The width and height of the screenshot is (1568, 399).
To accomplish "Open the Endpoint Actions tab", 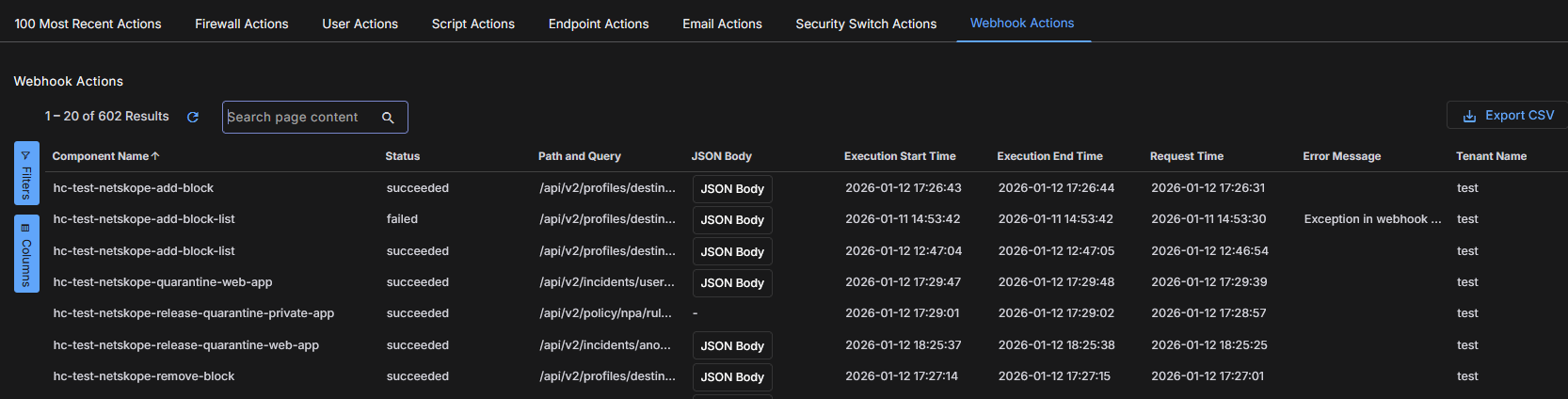I will [x=599, y=24].
